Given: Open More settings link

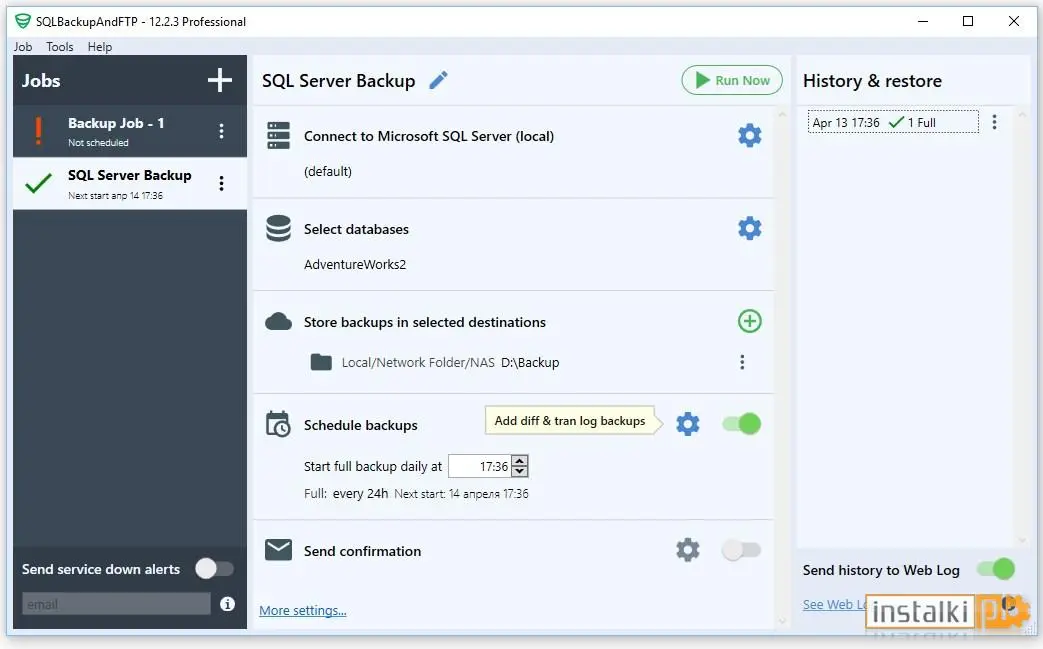Looking at the screenshot, I should tap(303, 610).
